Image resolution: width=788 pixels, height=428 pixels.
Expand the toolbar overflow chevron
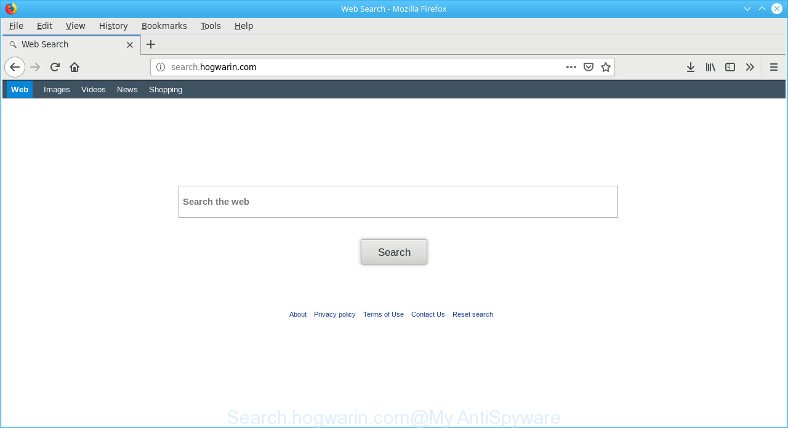coord(750,67)
